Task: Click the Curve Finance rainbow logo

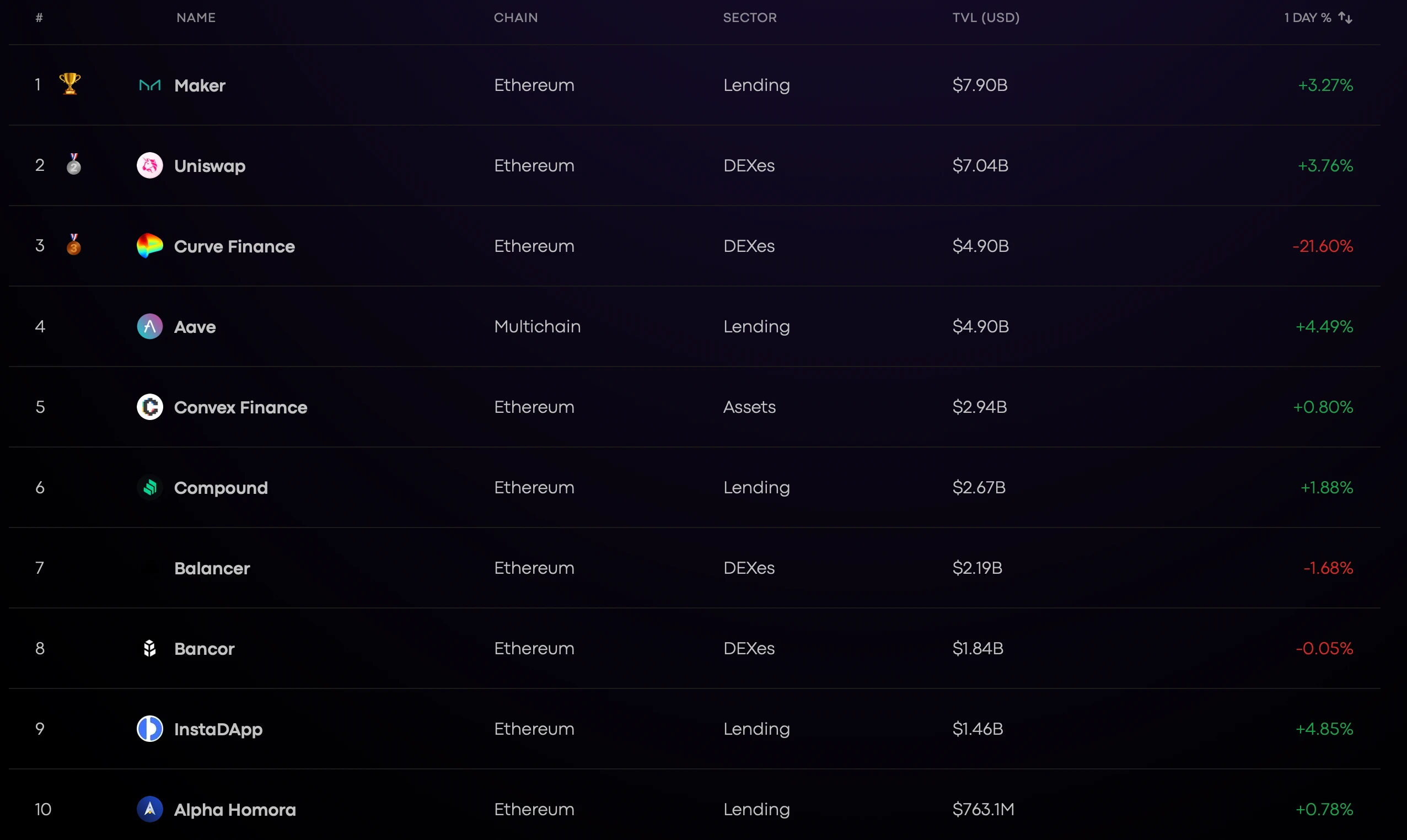Action: coord(150,246)
